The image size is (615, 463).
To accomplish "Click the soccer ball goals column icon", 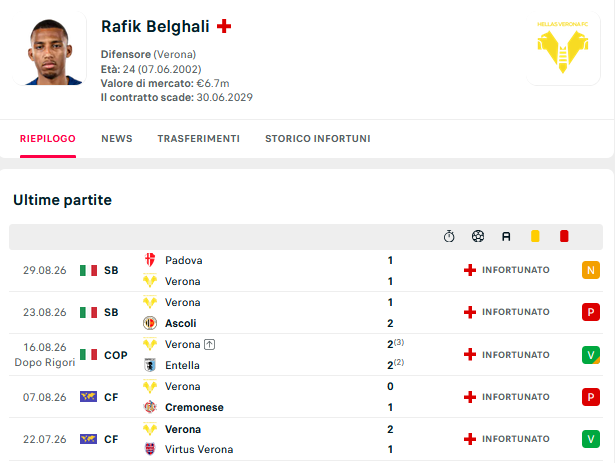I will pyautogui.click(x=478, y=236).
